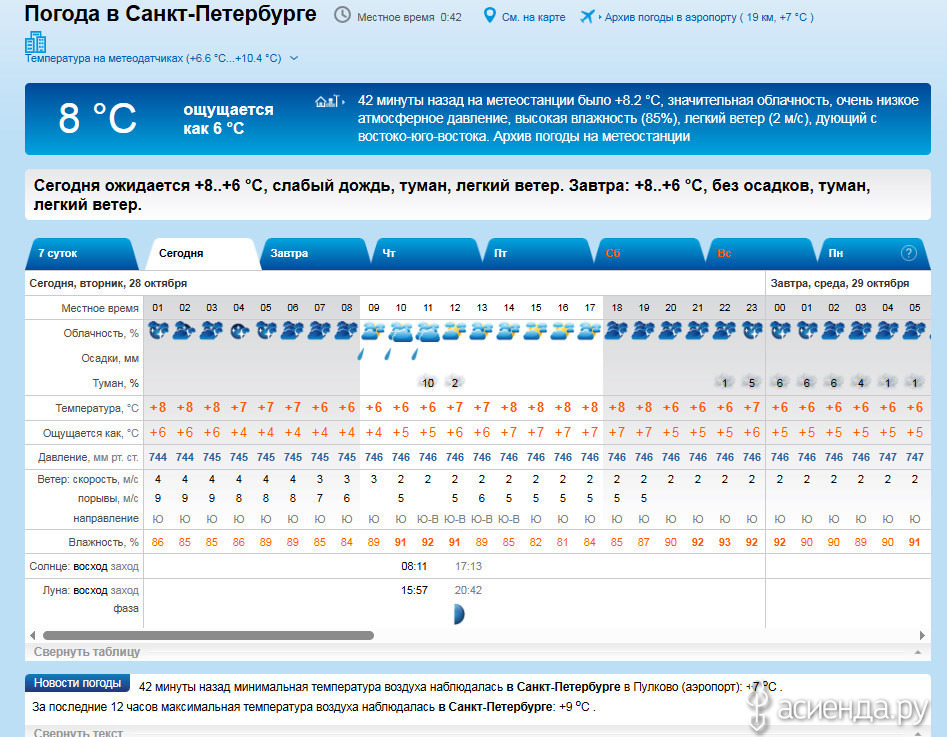Collapse table with 'Свернуть таблицу'

point(87,652)
